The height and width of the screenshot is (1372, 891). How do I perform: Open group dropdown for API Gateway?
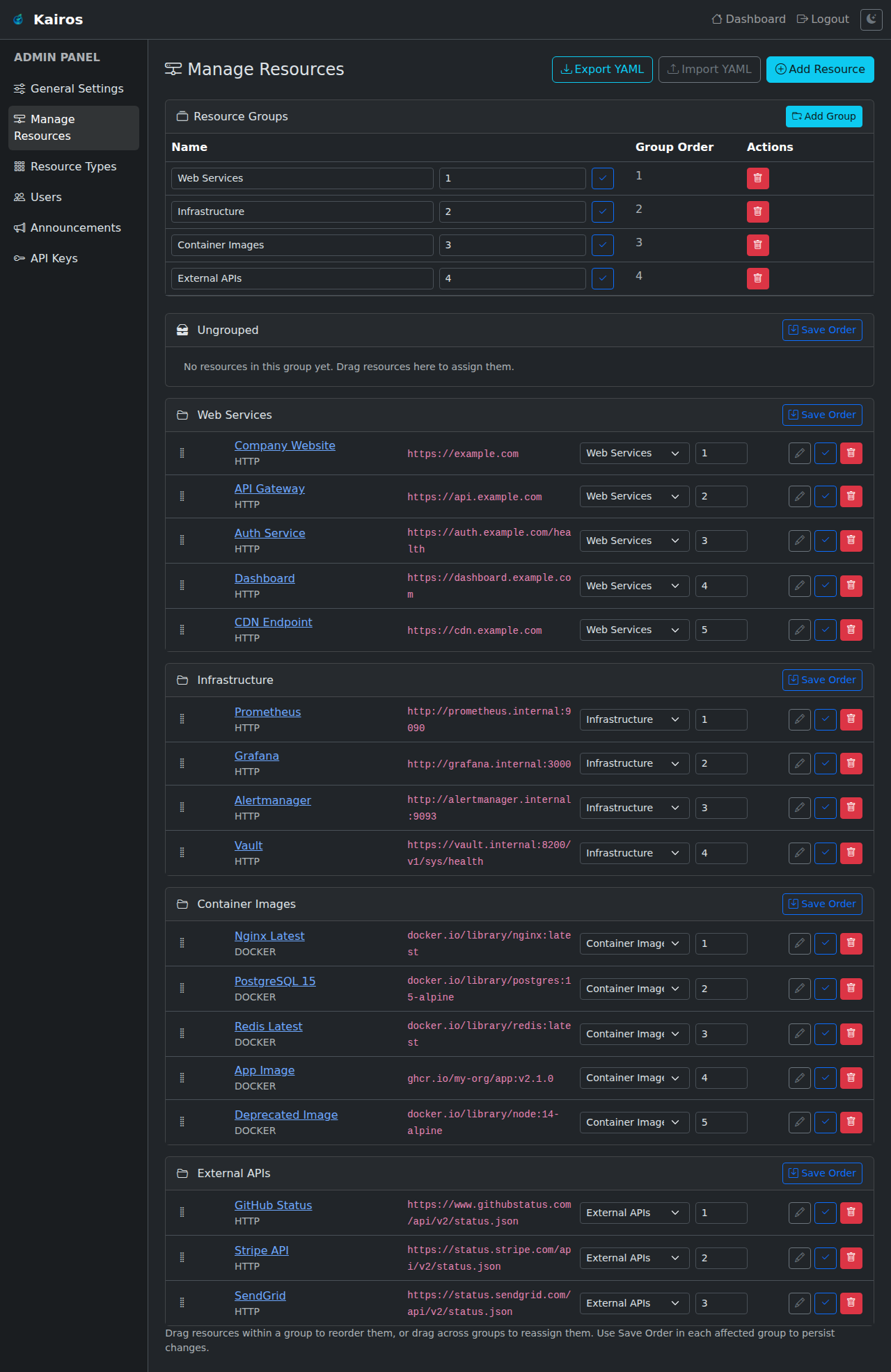pos(634,497)
